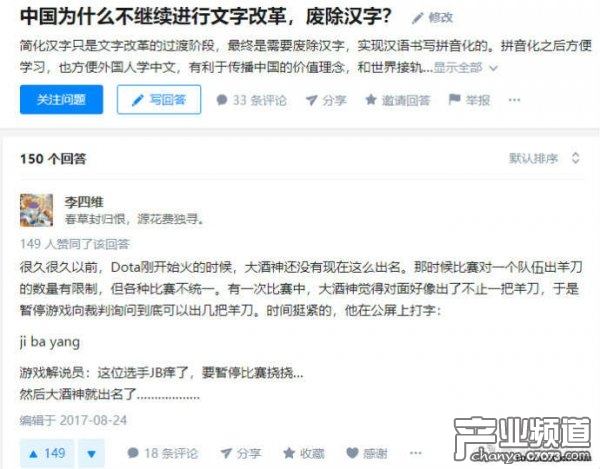This screenshot has width=600, height=469.
Task: Click the star 邀请回答 icon
Action: pyautogui.click(x=371, y=100)
